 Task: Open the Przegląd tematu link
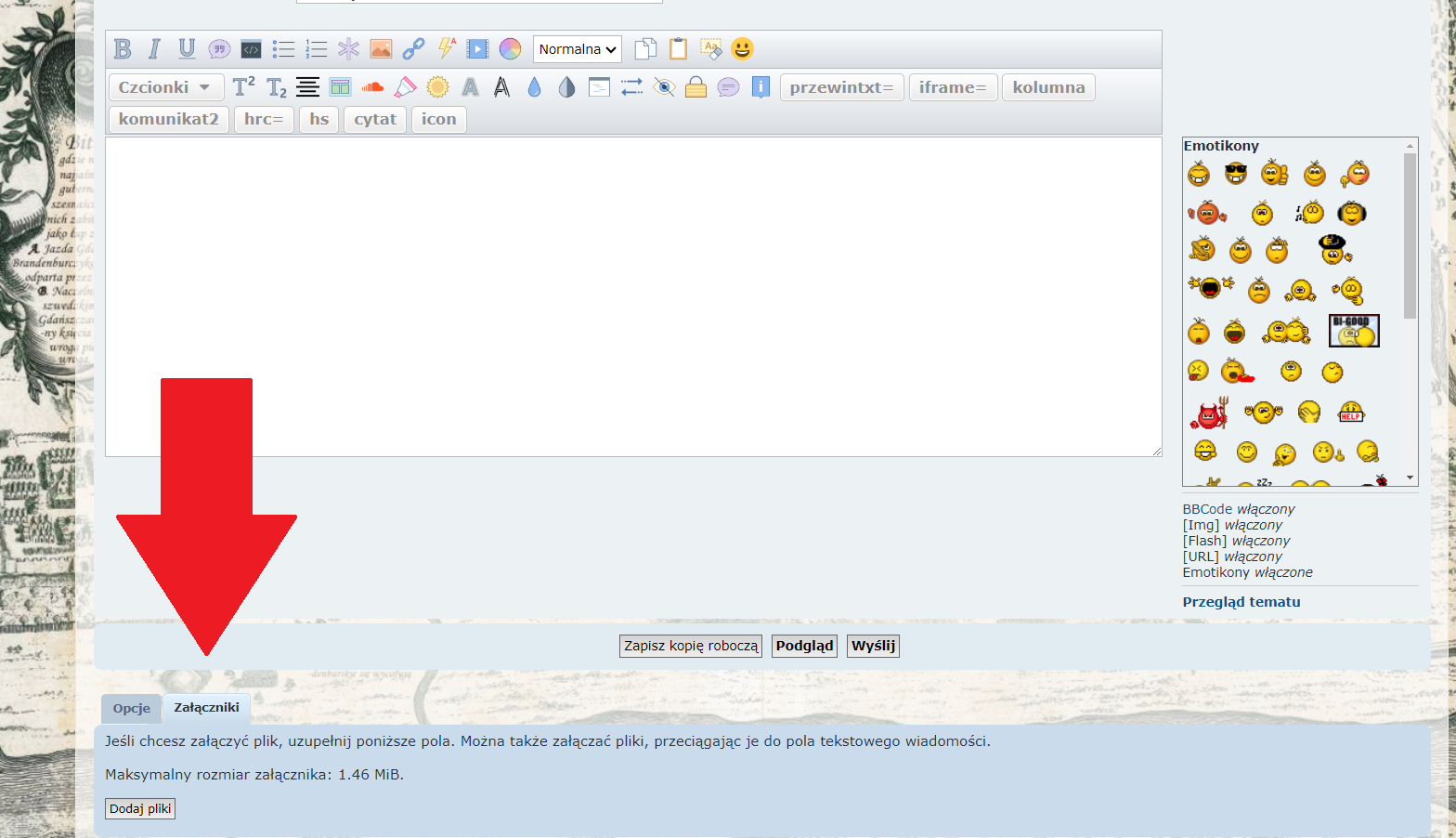click(x=1241, y=602)
